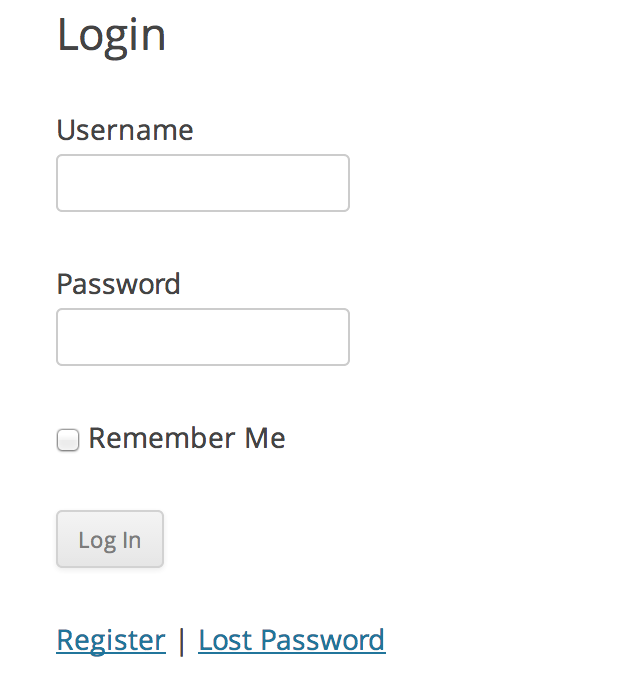Click the Password label text
This screenshot has height=696, width=630.
[x=118, y=284]
